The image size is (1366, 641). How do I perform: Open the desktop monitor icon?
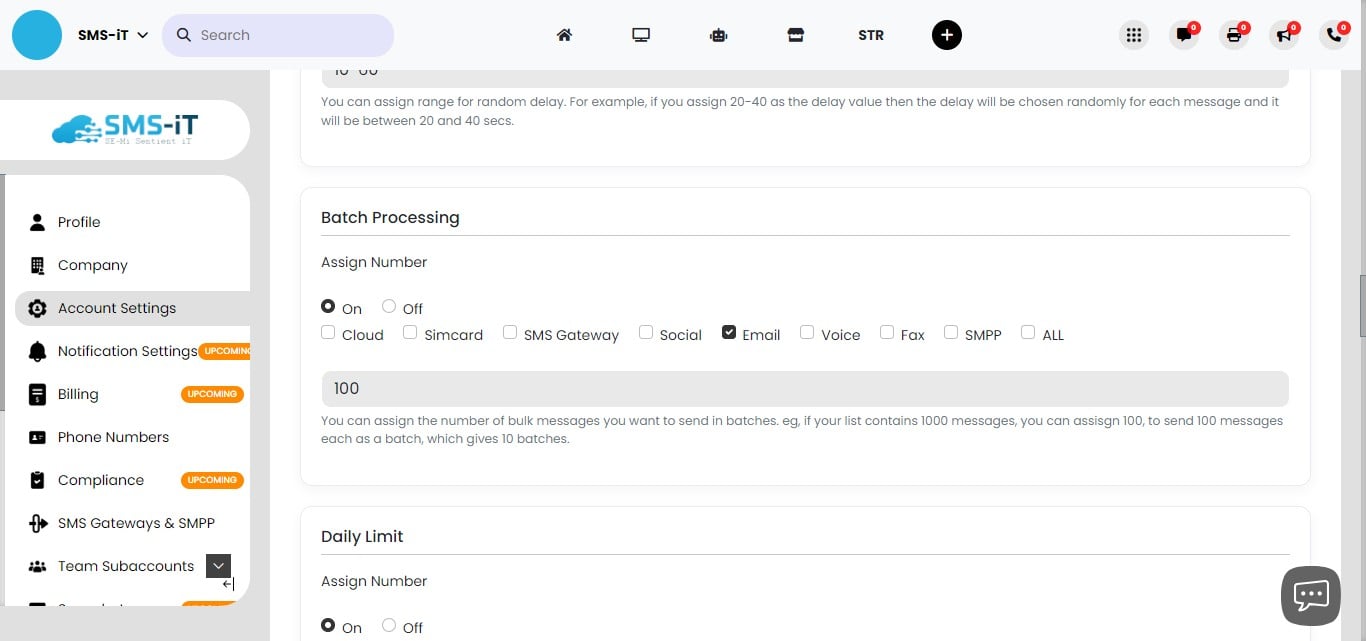[640, 33]
